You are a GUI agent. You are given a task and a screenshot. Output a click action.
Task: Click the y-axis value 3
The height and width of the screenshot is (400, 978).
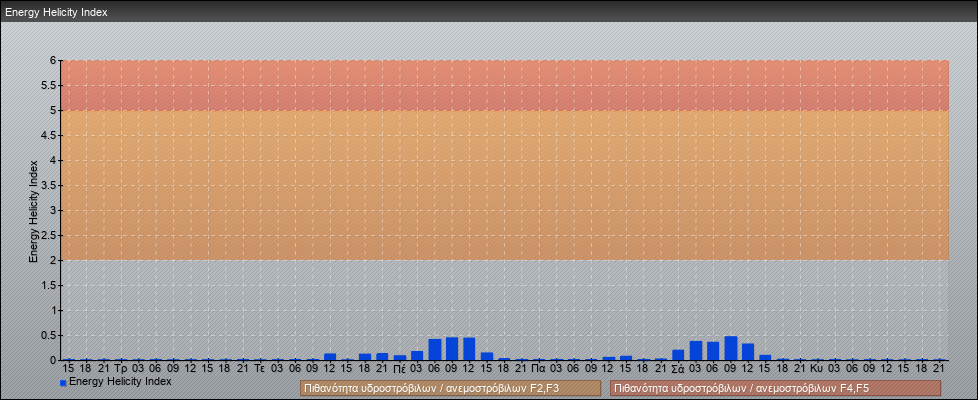coord(54,210)
